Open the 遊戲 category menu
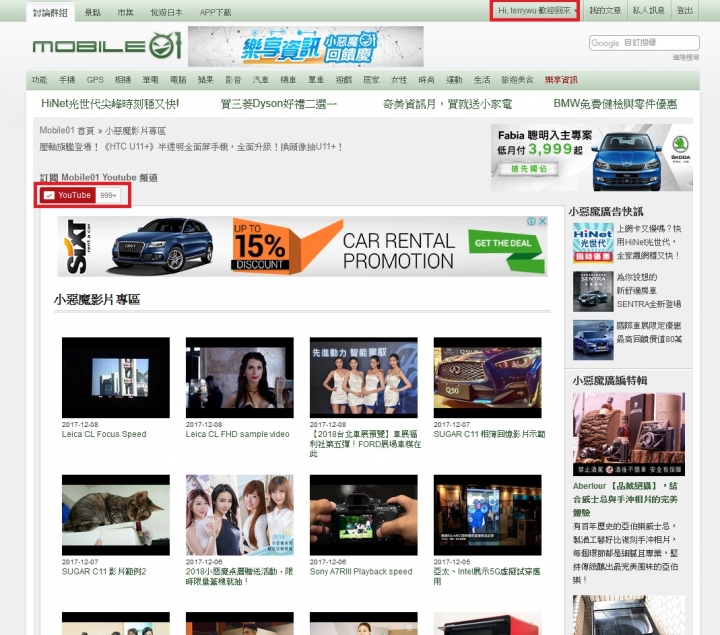 pyautogui.click(x=343, y=80)
